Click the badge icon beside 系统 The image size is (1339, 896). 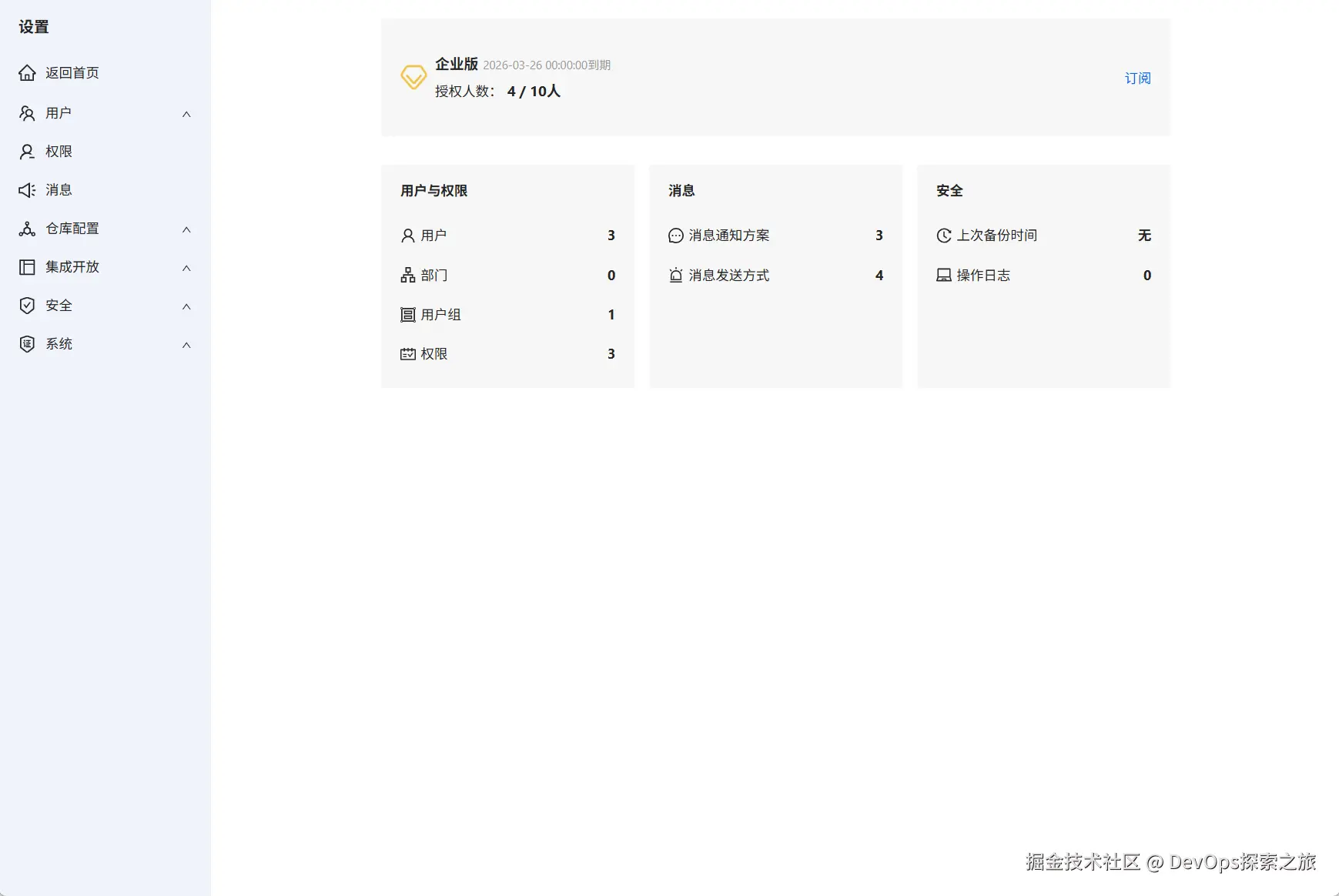tap(27, 344)
